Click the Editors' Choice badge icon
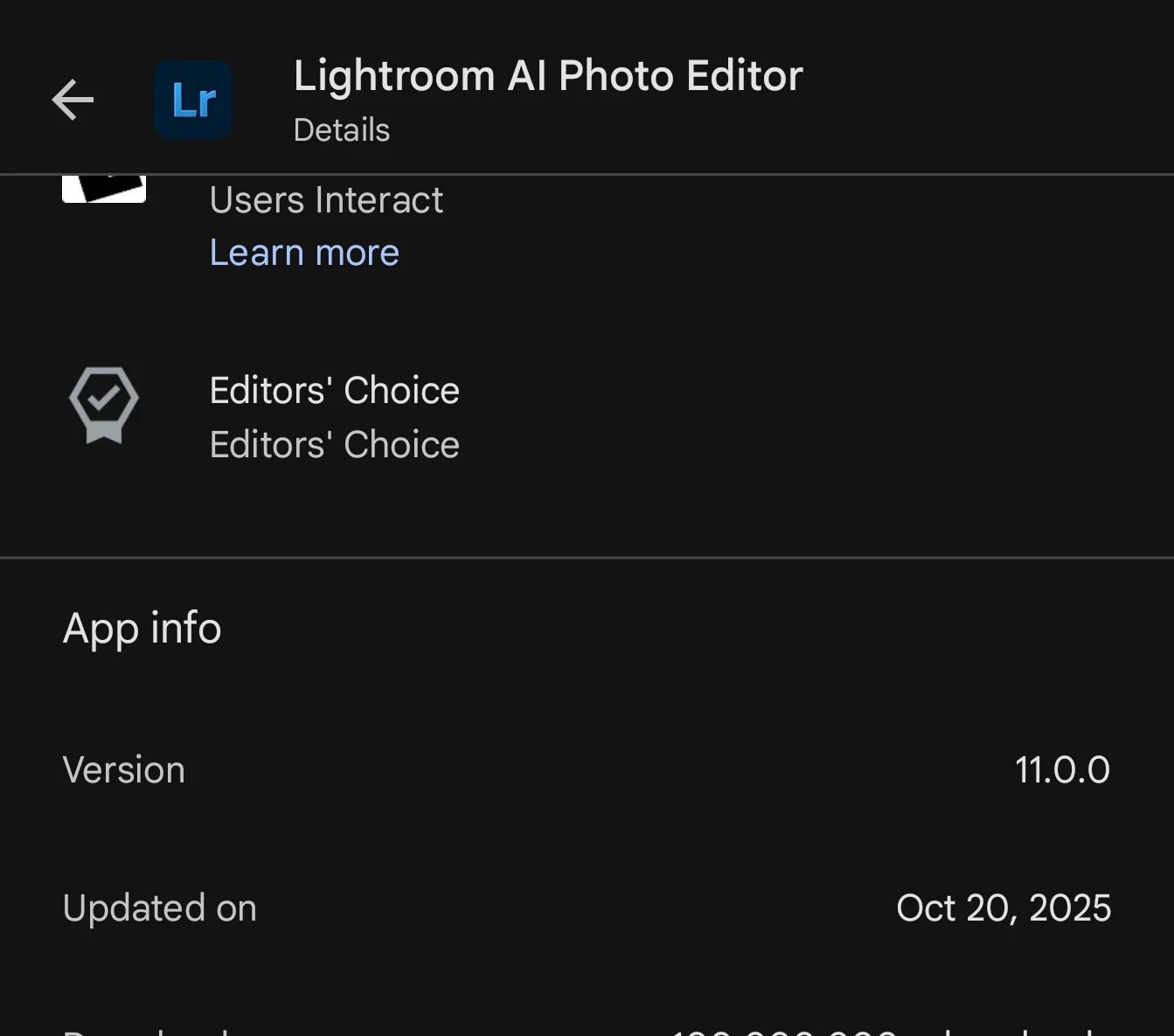Image resolution: width=1174 pixels, height=1036 pixels. coord(104,404)
